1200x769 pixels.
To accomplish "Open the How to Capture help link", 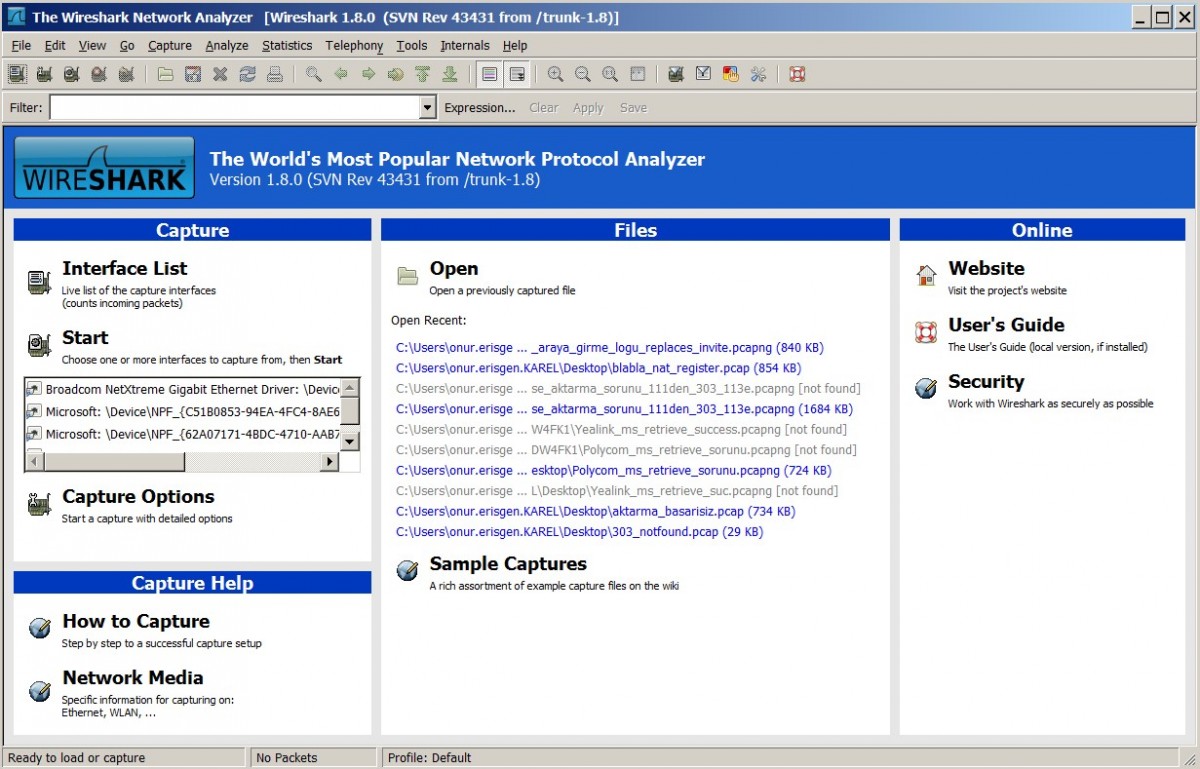I will click(x=136, y=621).
